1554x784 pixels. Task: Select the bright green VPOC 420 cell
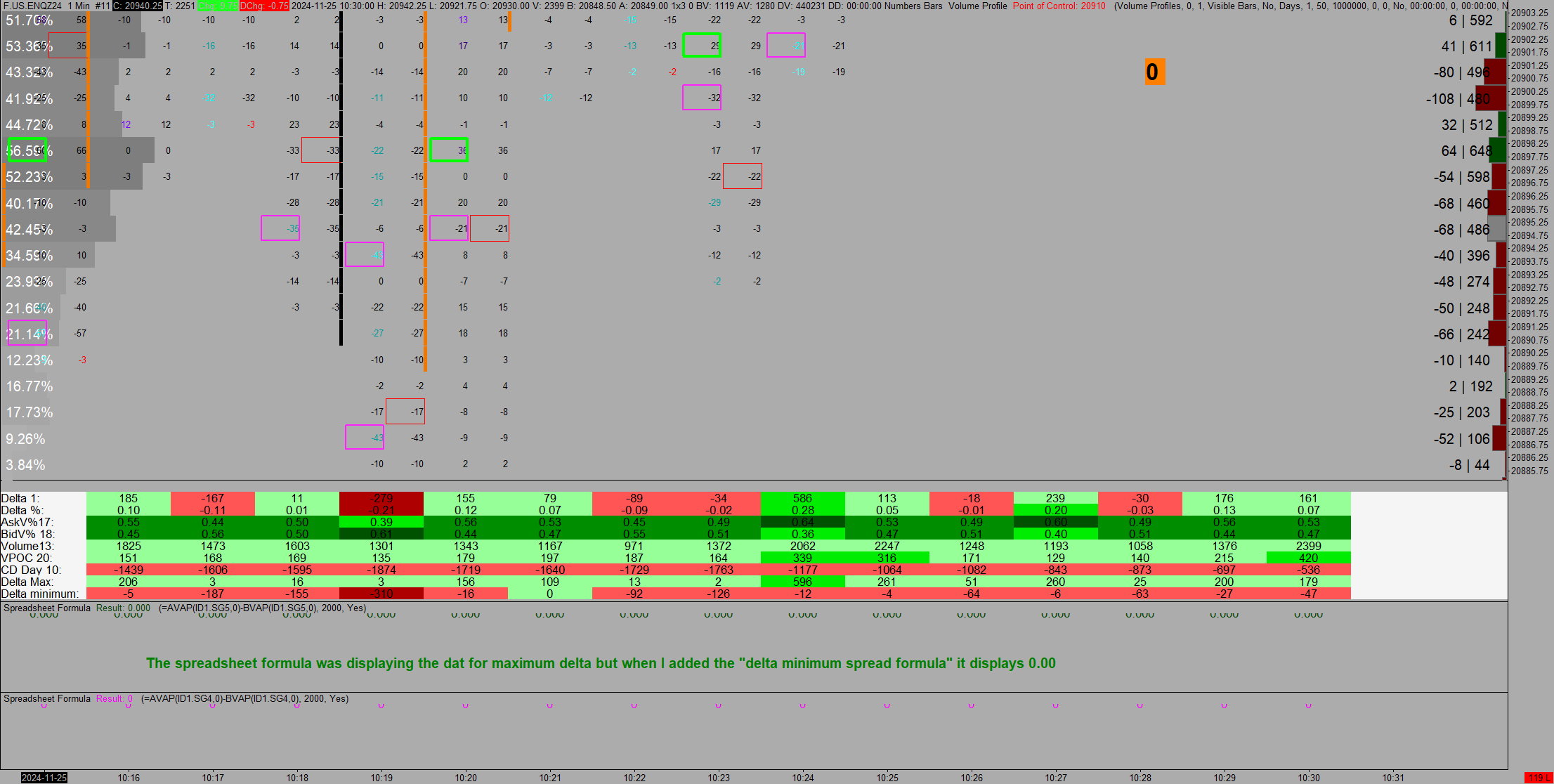[1308, 558]
